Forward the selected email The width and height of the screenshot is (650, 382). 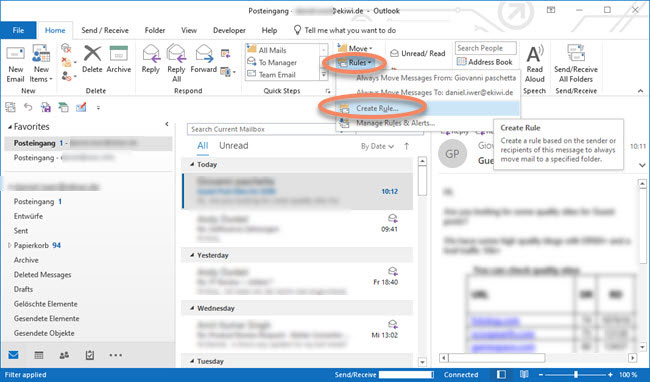coord(204,59)
